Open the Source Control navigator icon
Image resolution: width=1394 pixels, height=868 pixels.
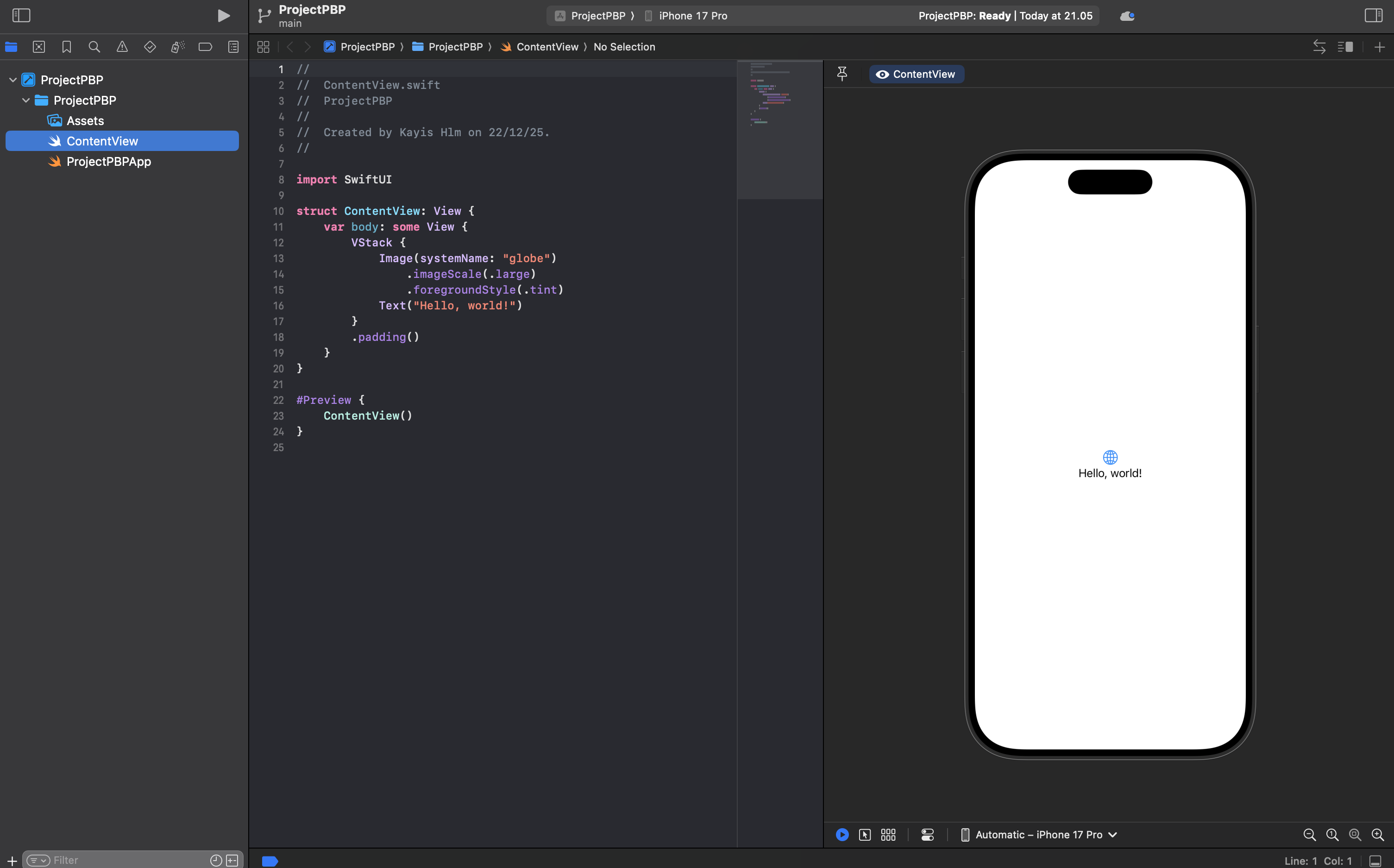pyautogui.click(x=38, y=47)
